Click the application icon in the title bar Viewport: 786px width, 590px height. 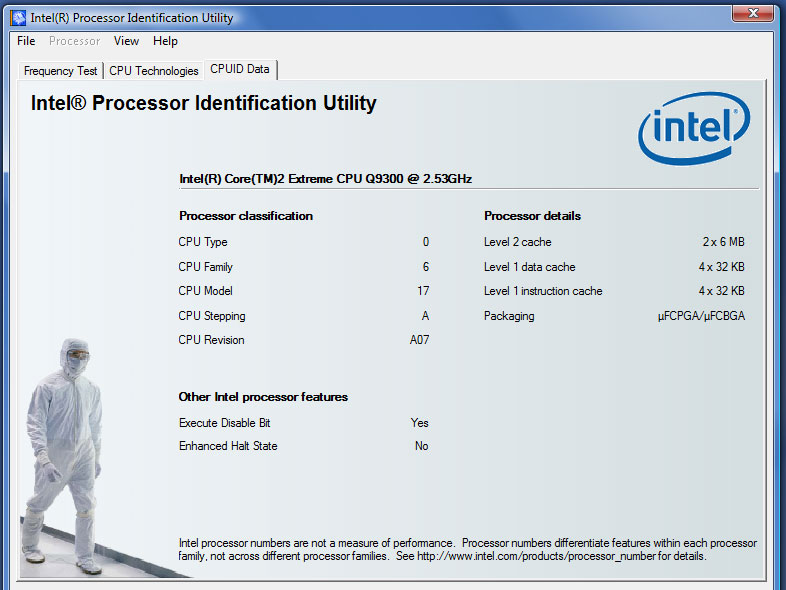18,18
